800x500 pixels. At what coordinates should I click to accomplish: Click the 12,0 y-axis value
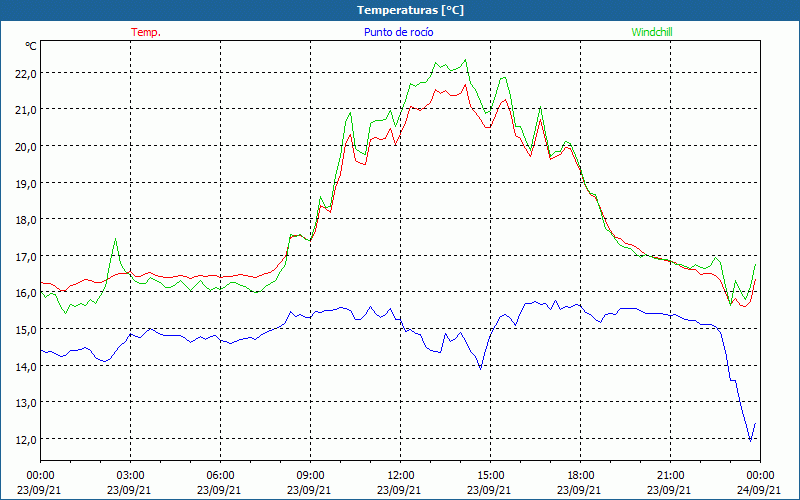[26, 439]
